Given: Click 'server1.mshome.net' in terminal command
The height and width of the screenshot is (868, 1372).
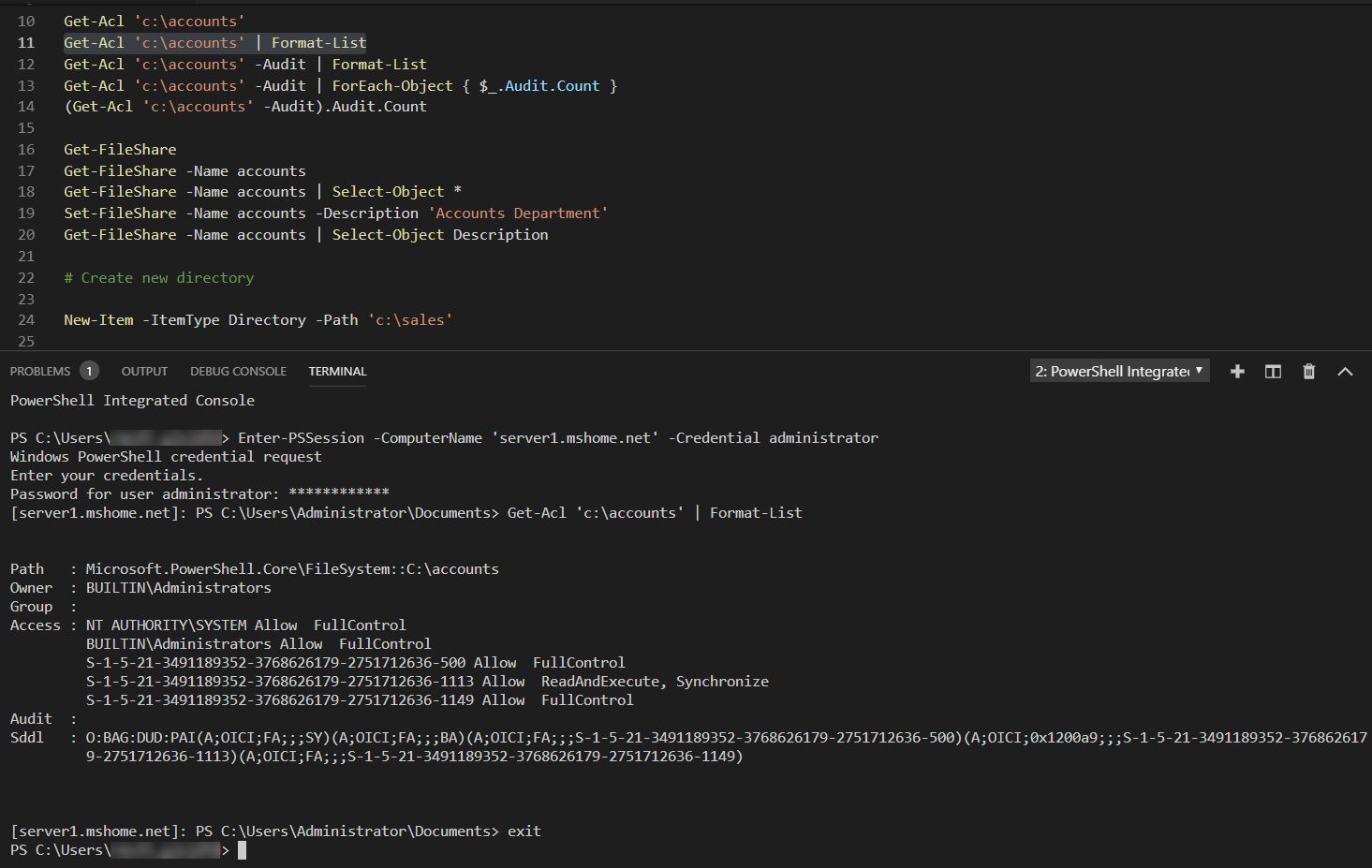Looking at the screenshot, I should [x=575, y=438].
